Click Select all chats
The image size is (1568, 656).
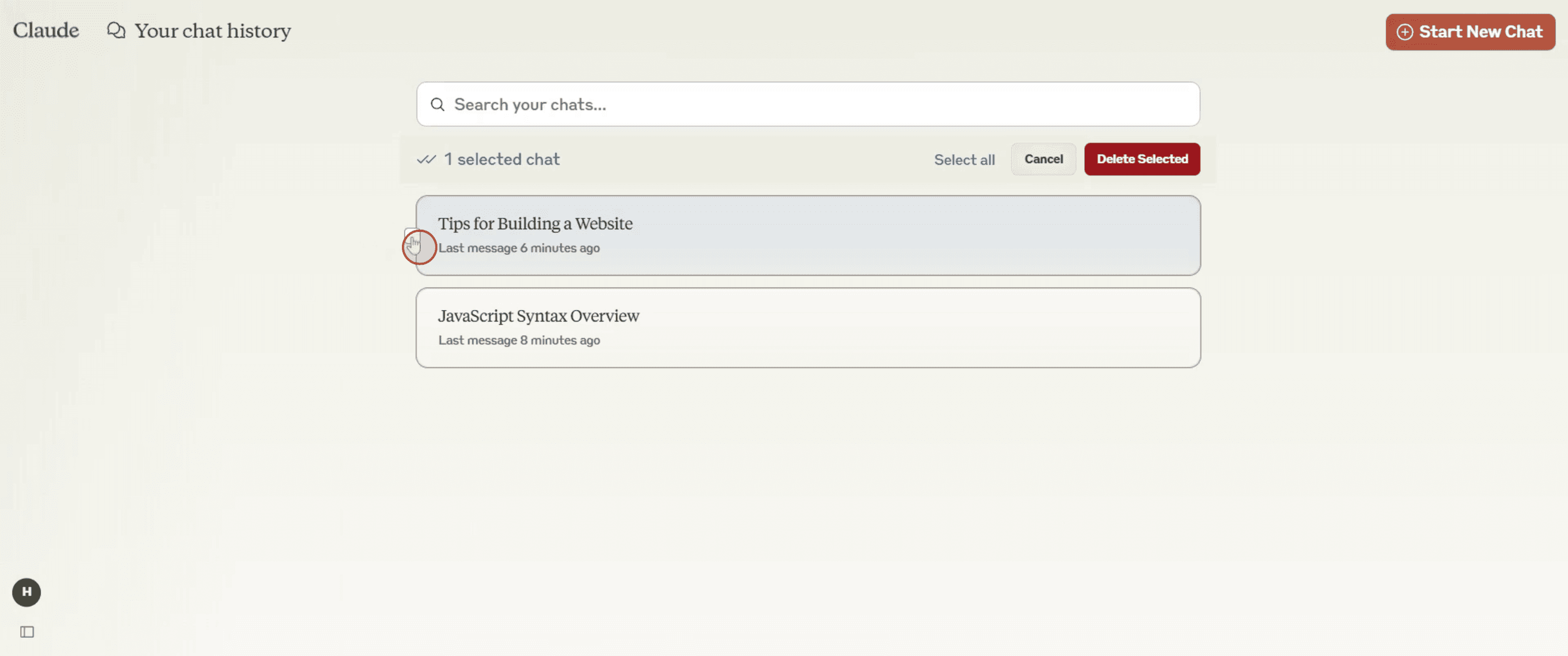click(964, 159)
